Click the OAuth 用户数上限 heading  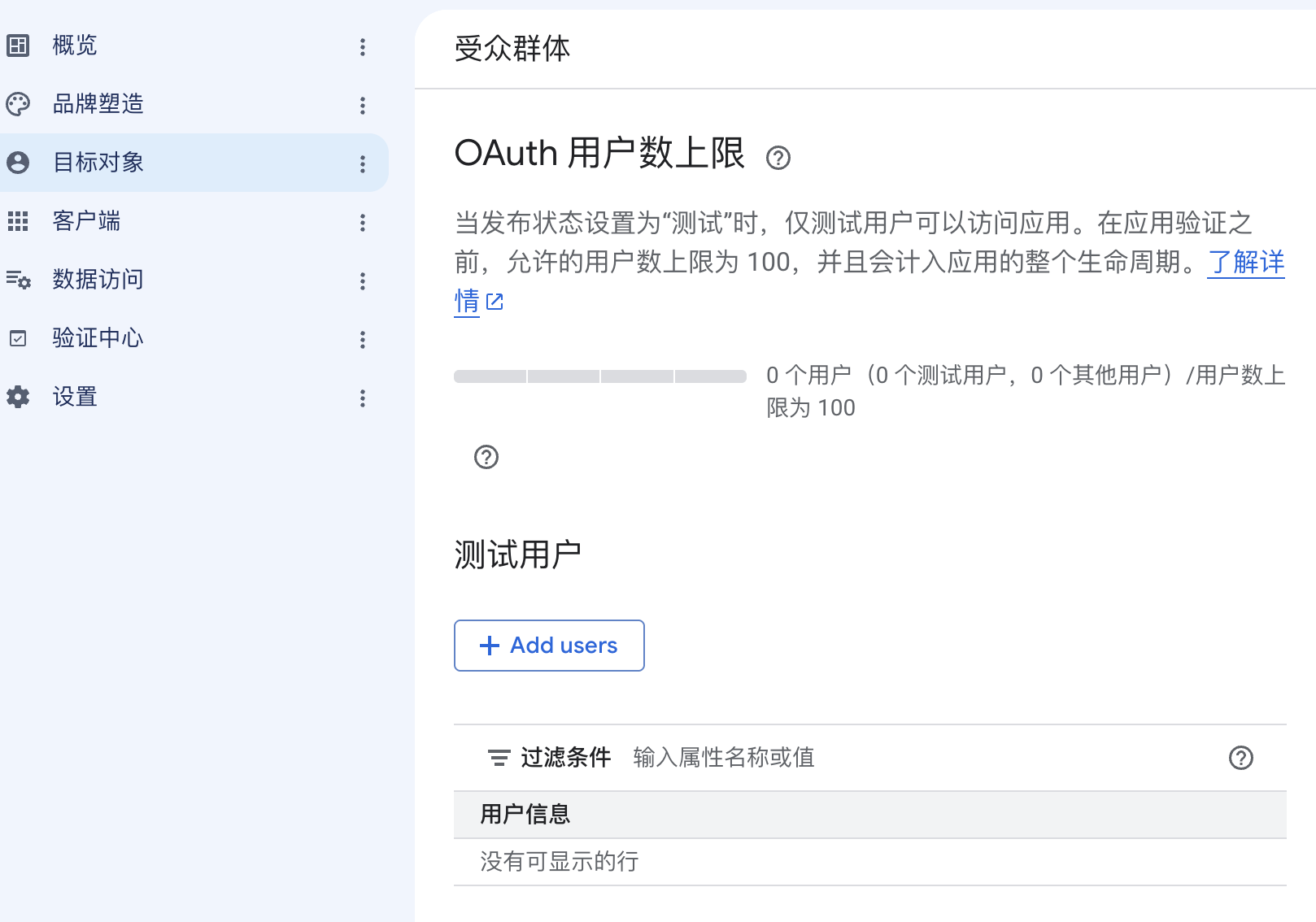pyautogui.click(x=599, y=153)
